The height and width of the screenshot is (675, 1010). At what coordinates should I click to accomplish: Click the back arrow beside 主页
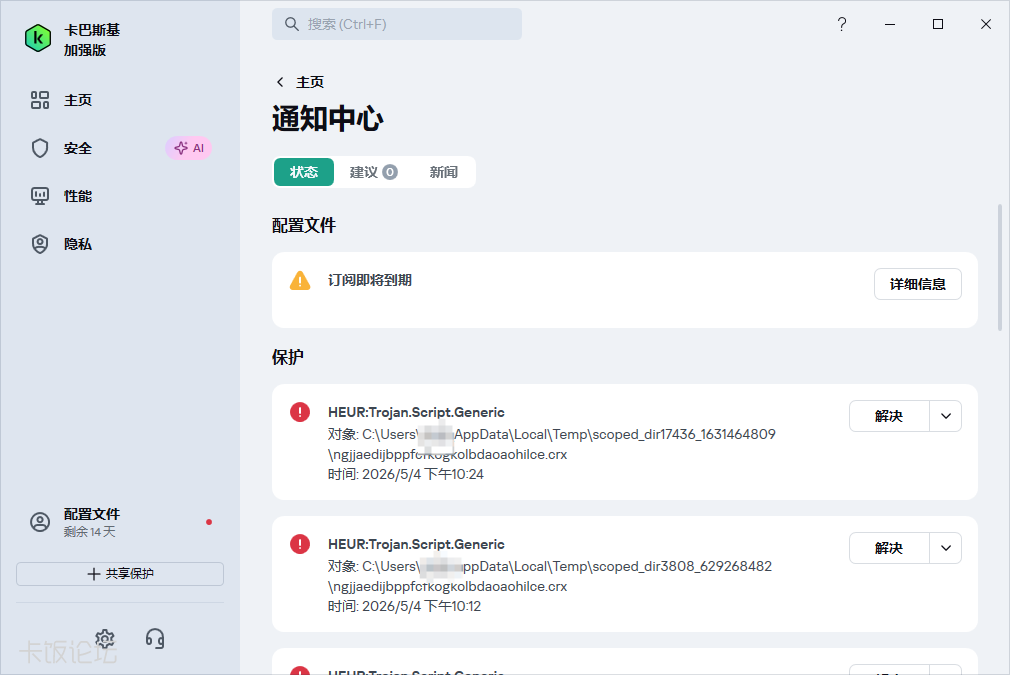(280, 82)
